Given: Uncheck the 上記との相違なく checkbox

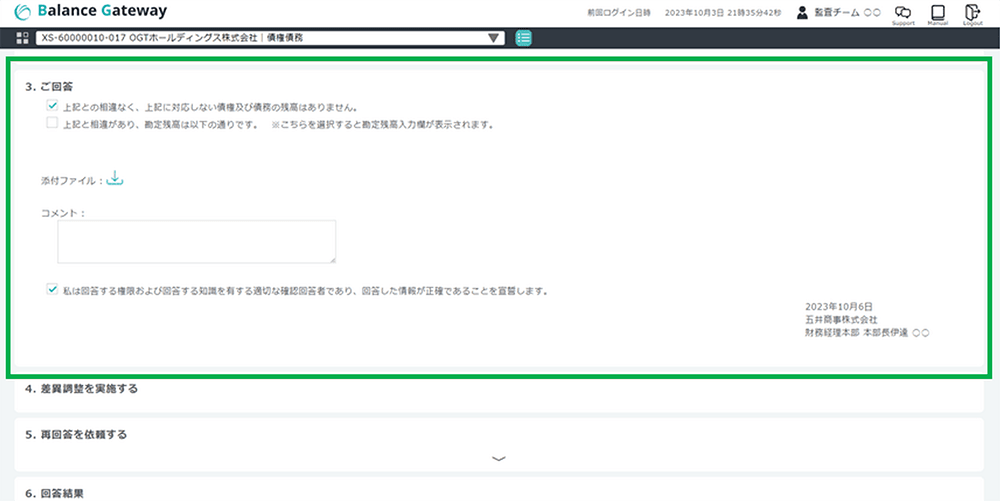Looking at the screenshot, I should (51, 105).
